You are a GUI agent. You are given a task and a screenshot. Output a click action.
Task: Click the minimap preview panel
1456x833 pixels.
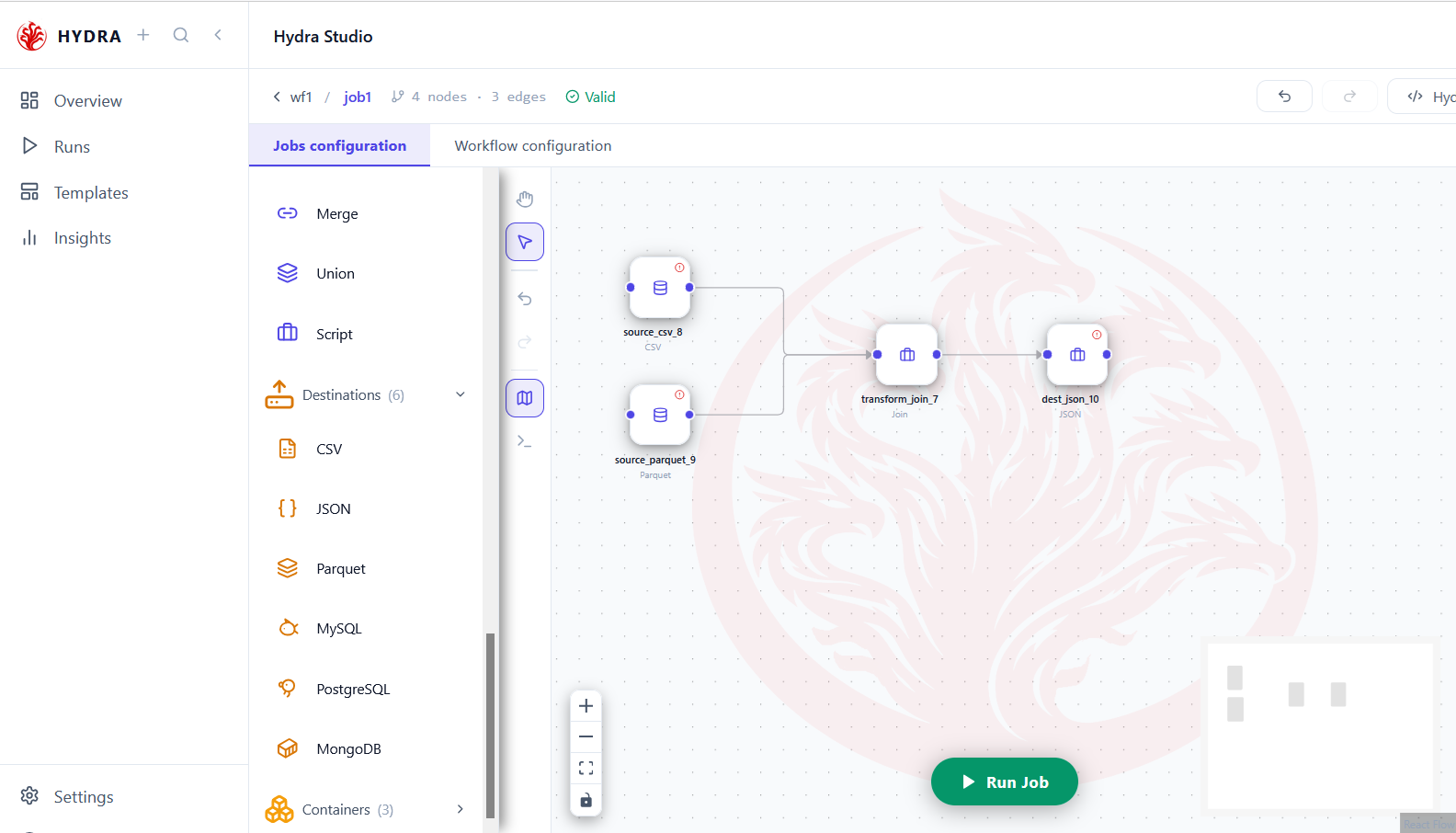click(x=1320, y=726)
